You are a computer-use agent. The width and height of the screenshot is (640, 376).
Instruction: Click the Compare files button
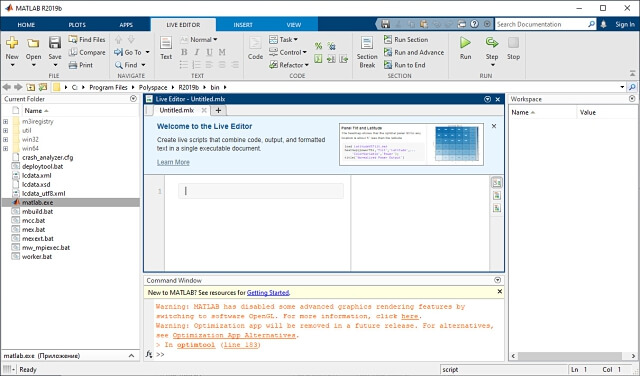tap(87, 52)
